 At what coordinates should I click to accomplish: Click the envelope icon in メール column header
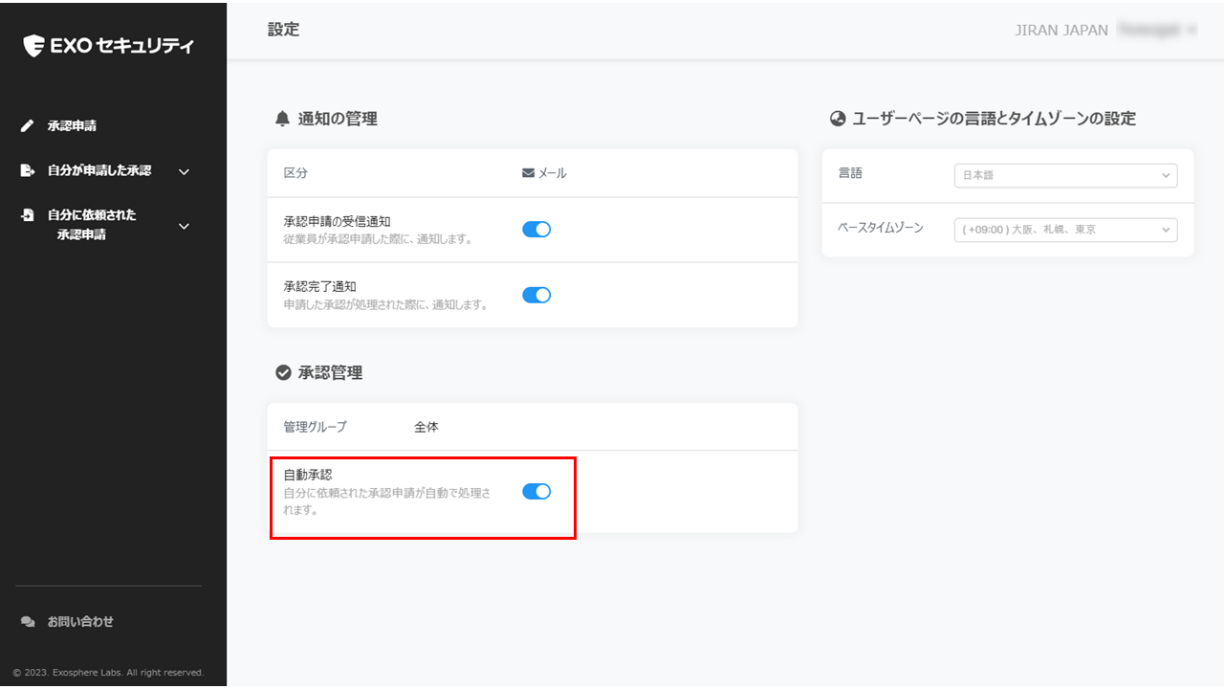click(x=528, y=173)
